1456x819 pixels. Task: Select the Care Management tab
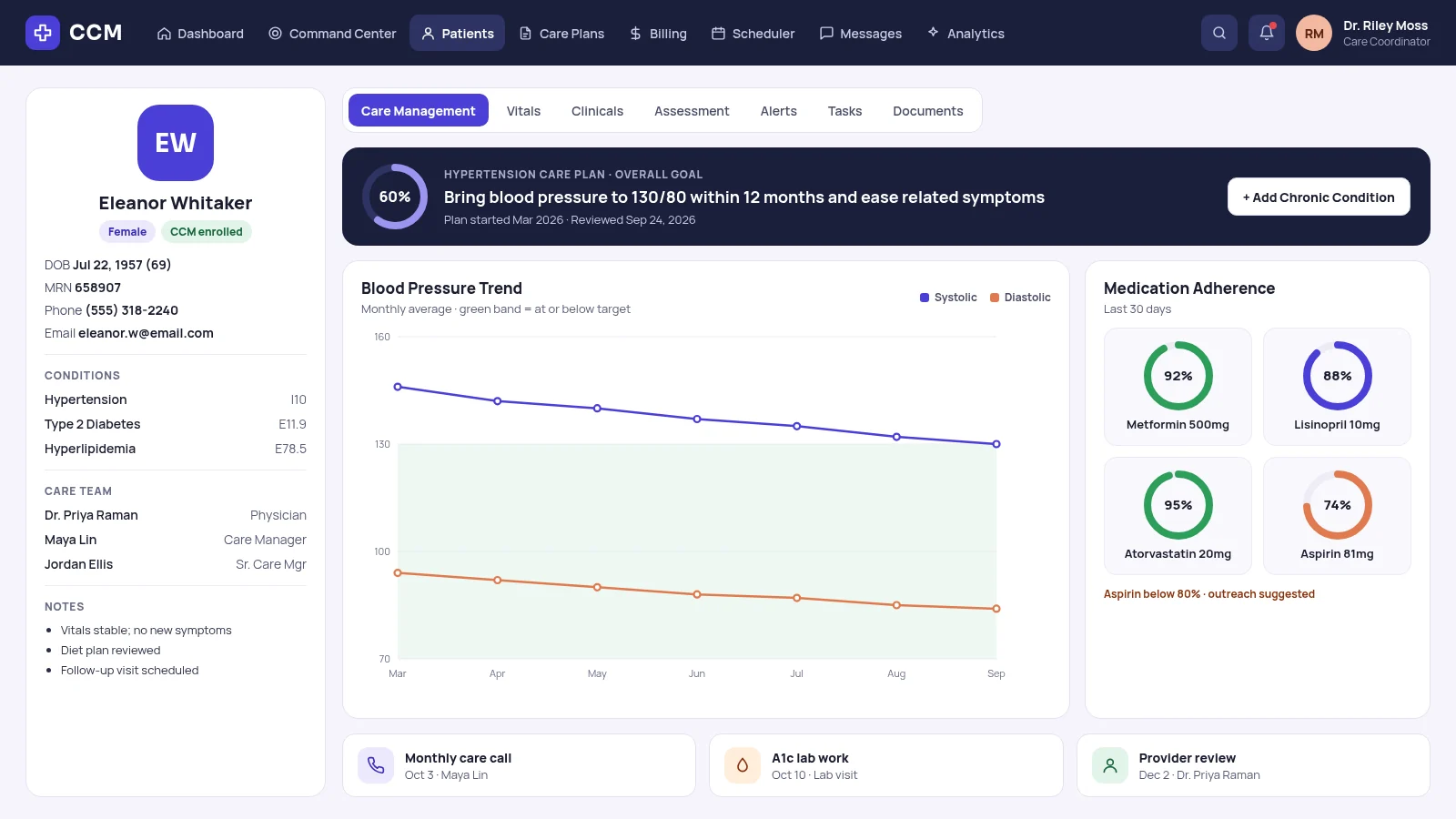pos(418,110)
